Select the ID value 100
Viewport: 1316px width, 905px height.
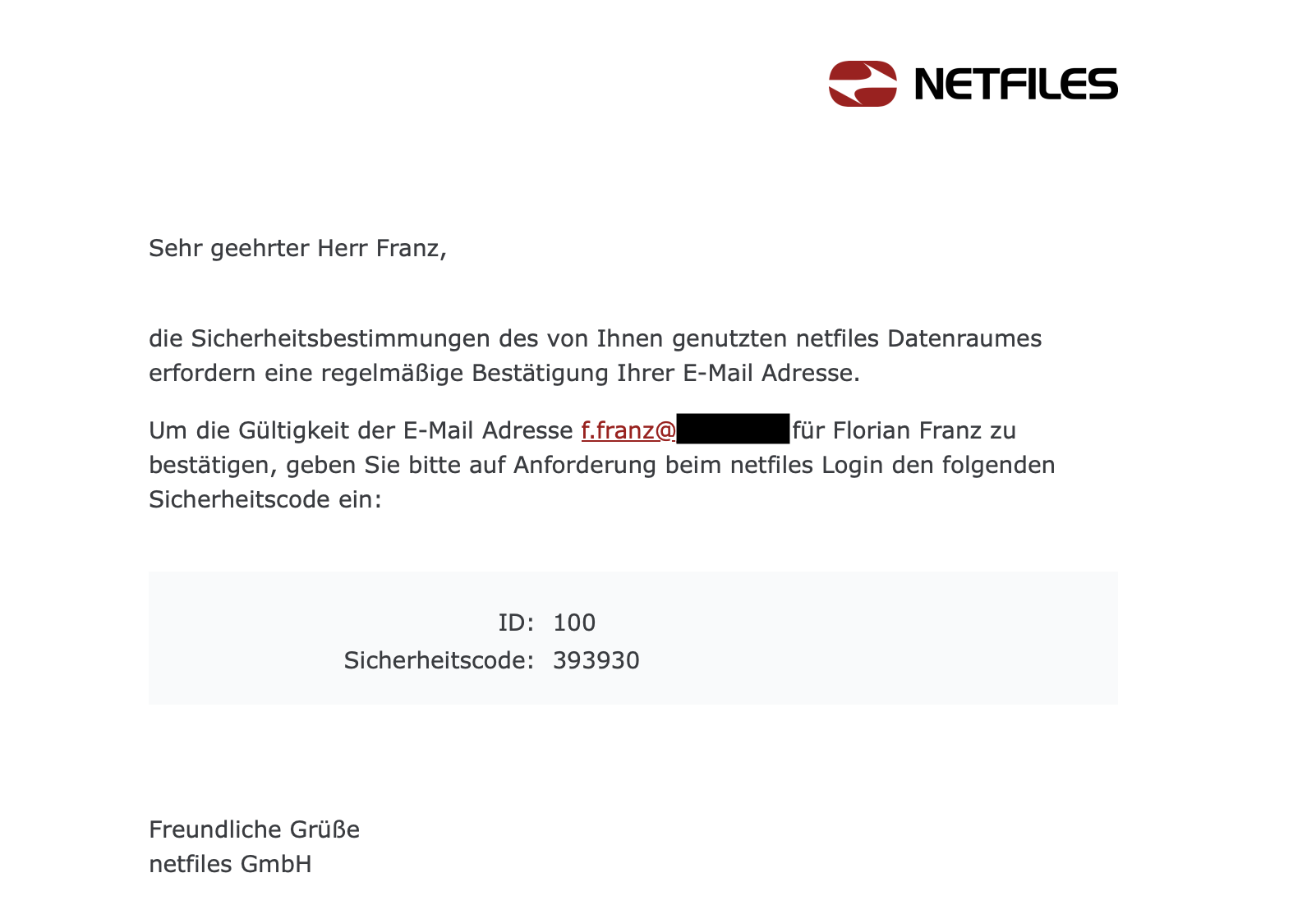click(574, 622)
